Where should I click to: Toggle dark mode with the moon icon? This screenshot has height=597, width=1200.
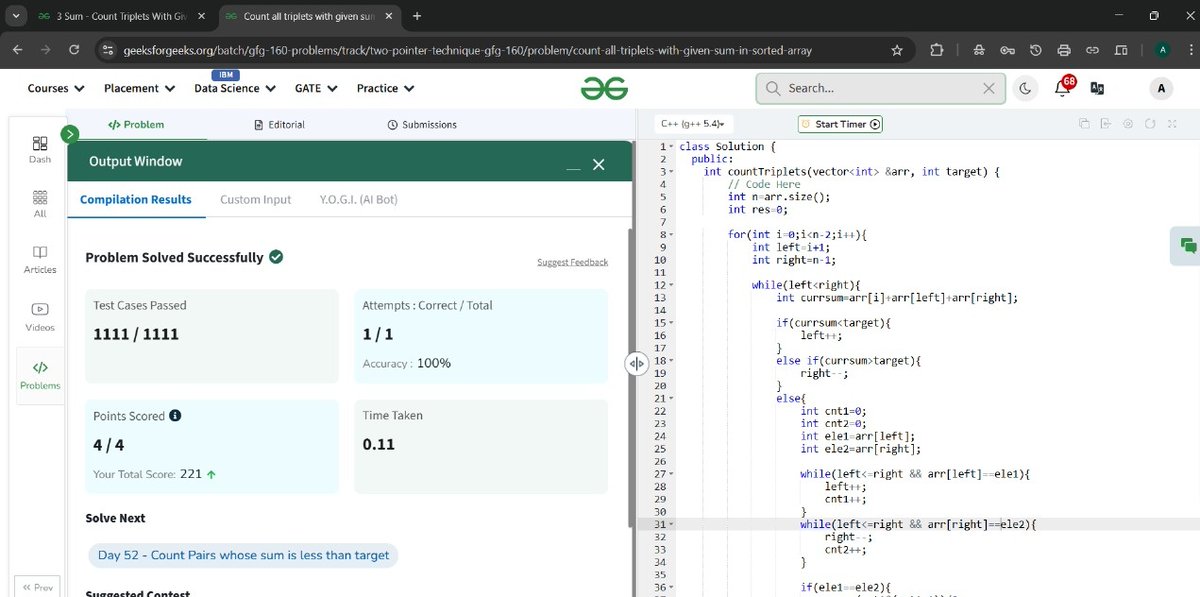(x=1025, y=88)
